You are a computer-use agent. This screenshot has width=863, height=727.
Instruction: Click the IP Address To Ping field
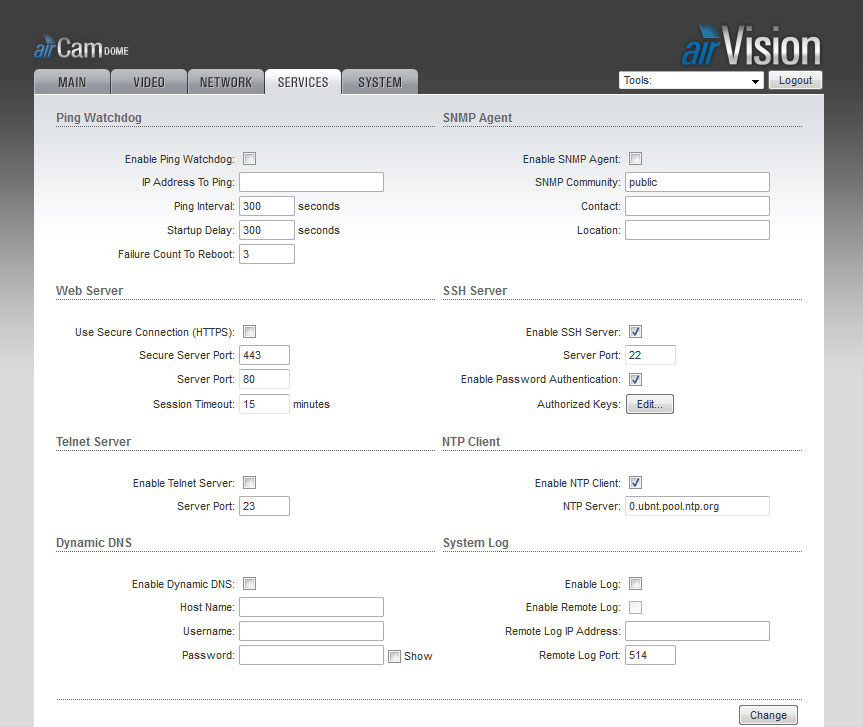[311, 181]
